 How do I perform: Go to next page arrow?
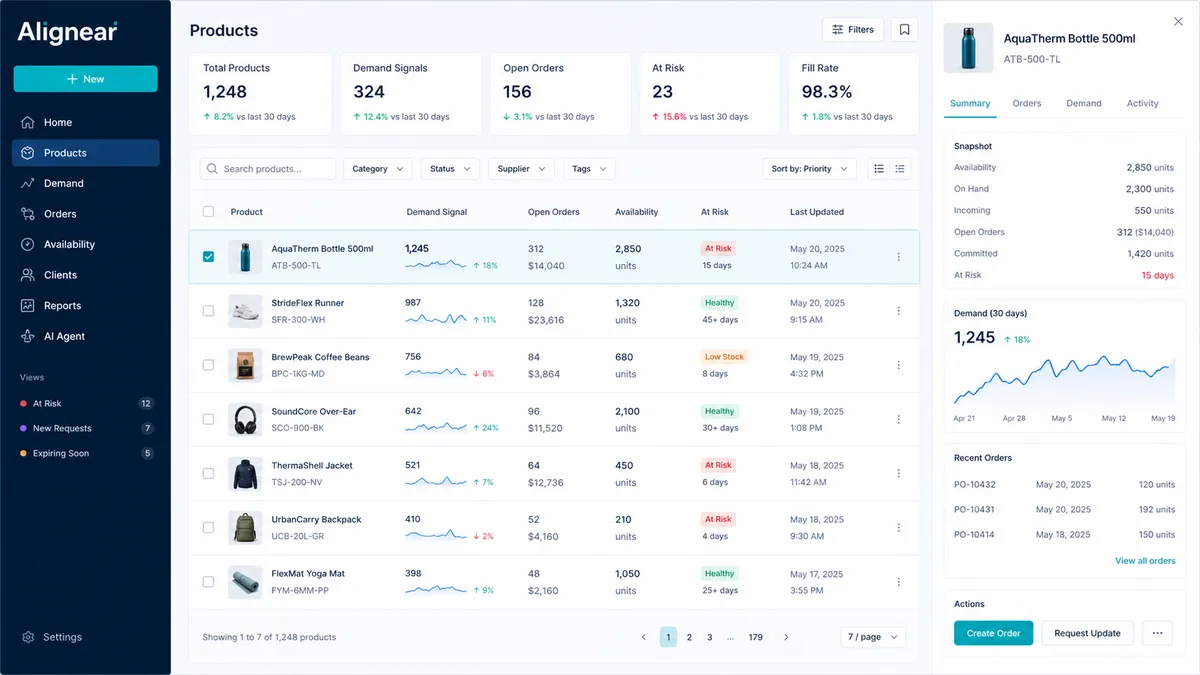786,637
